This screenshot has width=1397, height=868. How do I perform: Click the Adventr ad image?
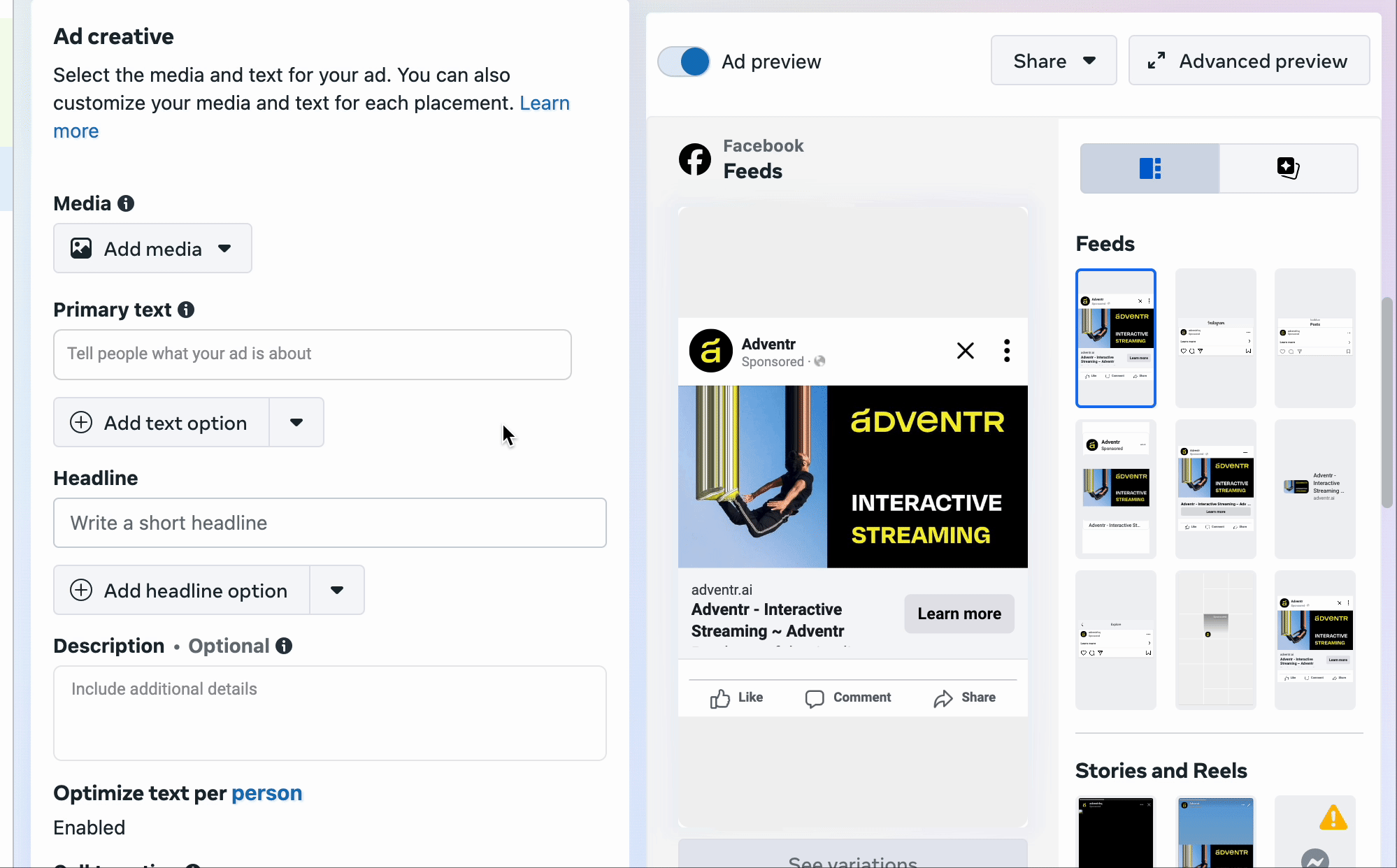[852, 477]
